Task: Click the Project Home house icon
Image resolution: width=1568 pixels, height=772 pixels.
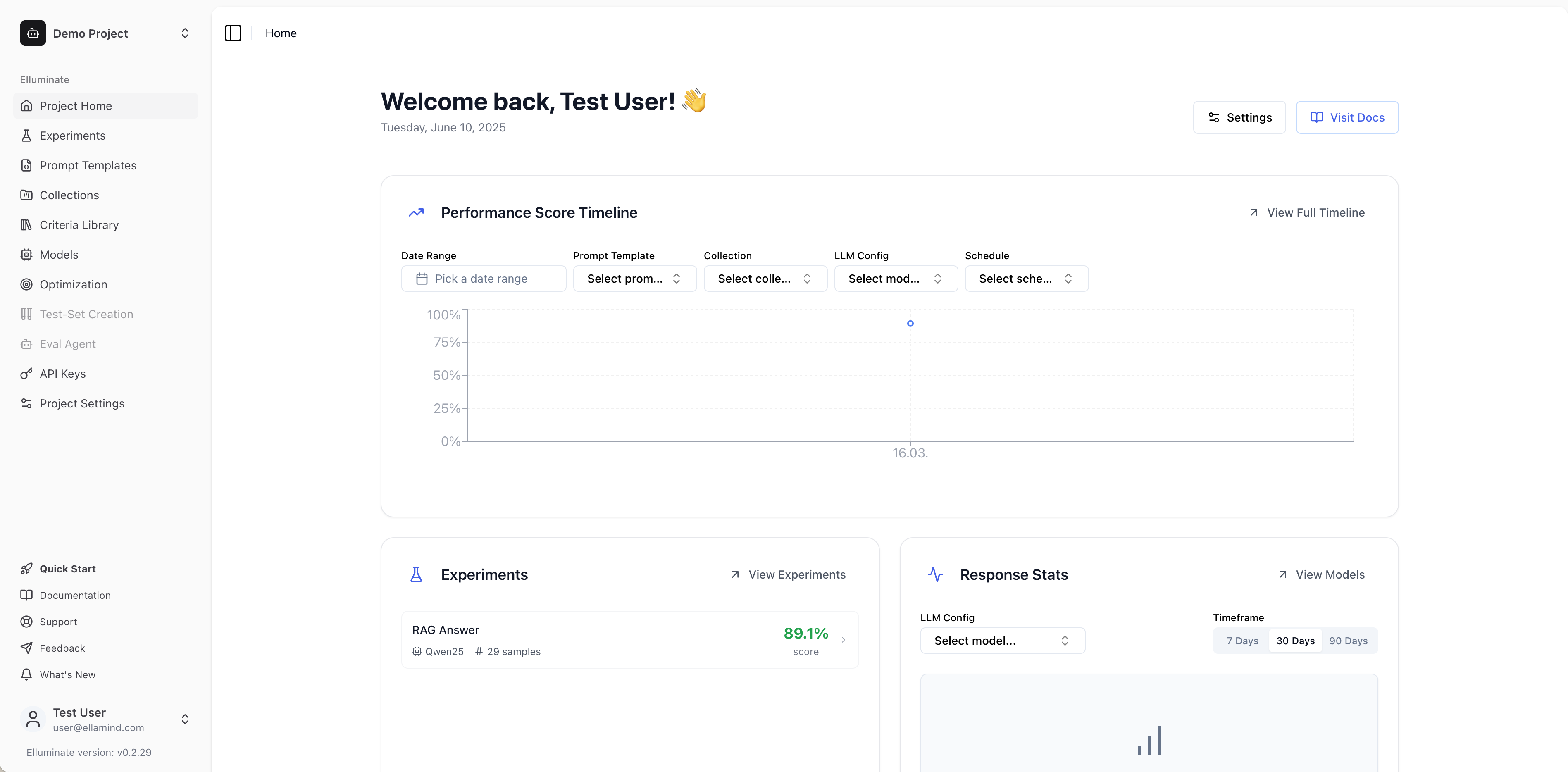Action: tap(26, 106)
